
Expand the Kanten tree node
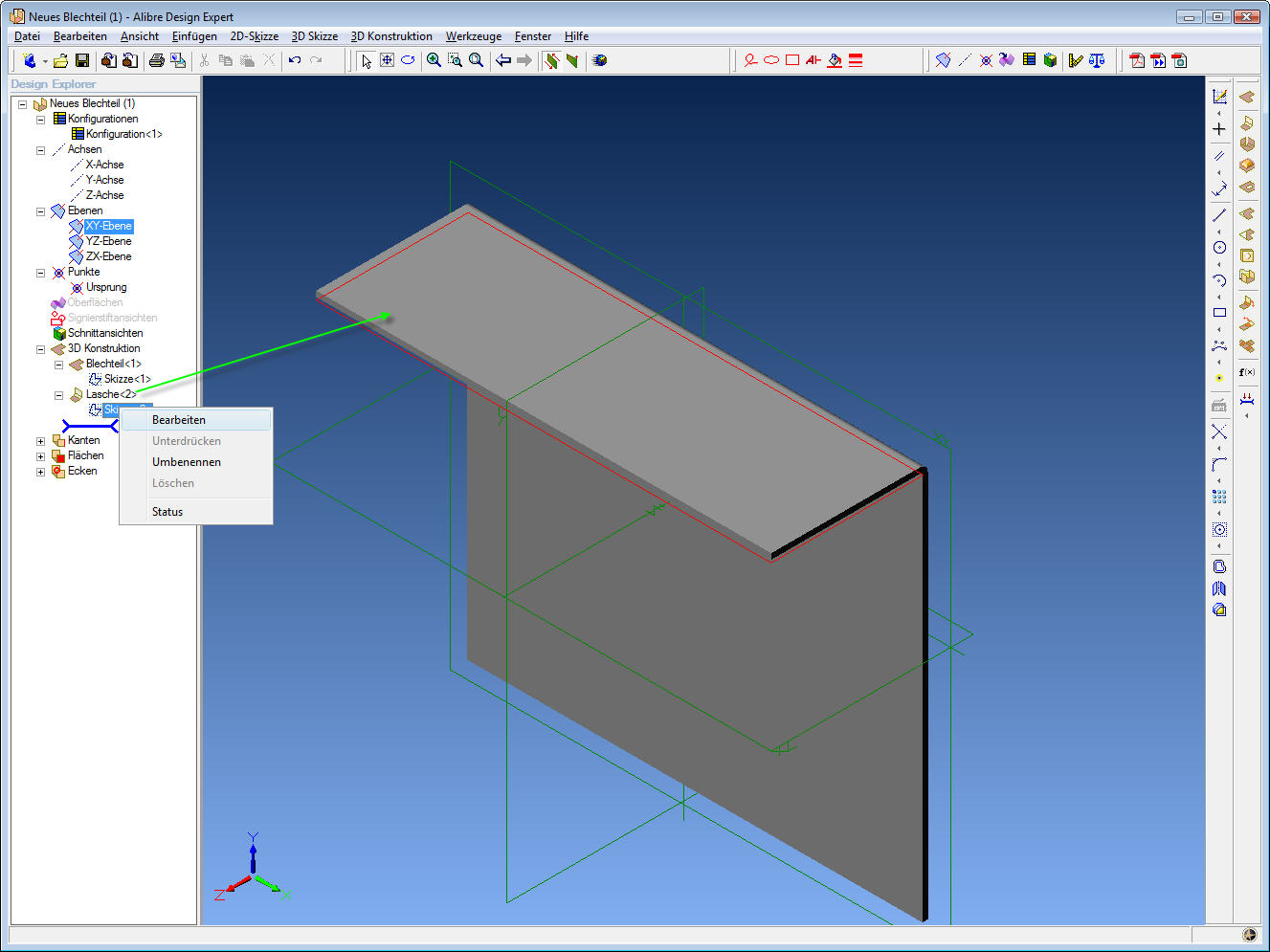[41, 441]
